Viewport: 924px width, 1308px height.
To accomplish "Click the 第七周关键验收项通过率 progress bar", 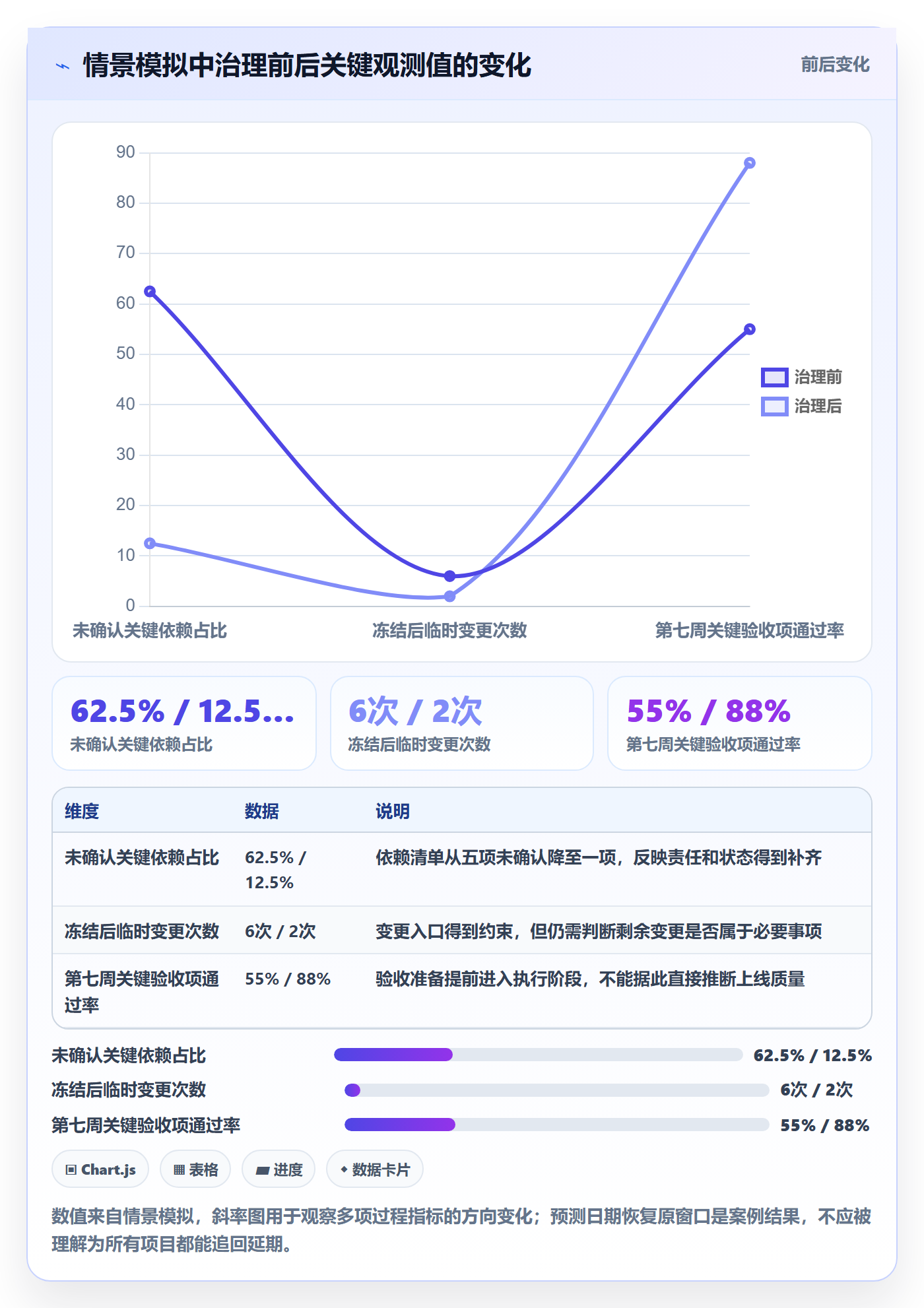I will 557,1125.
